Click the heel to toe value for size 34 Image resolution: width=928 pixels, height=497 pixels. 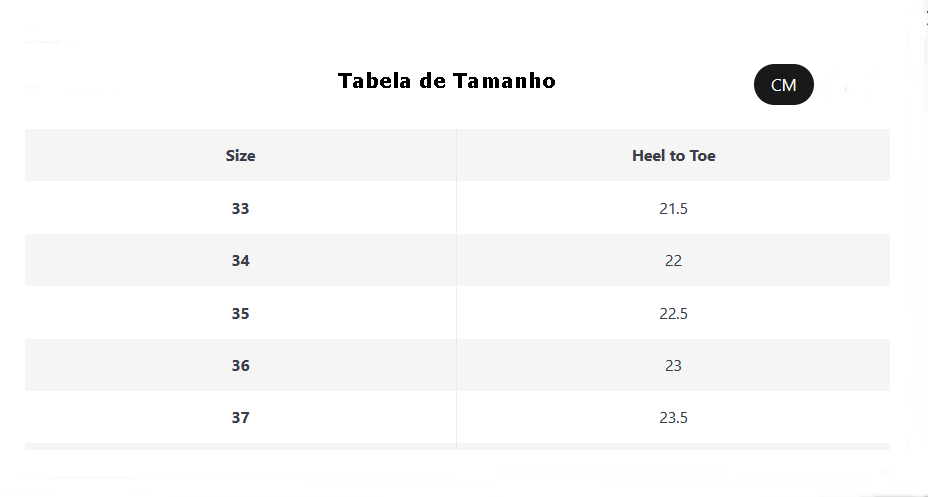coord(674,261)
